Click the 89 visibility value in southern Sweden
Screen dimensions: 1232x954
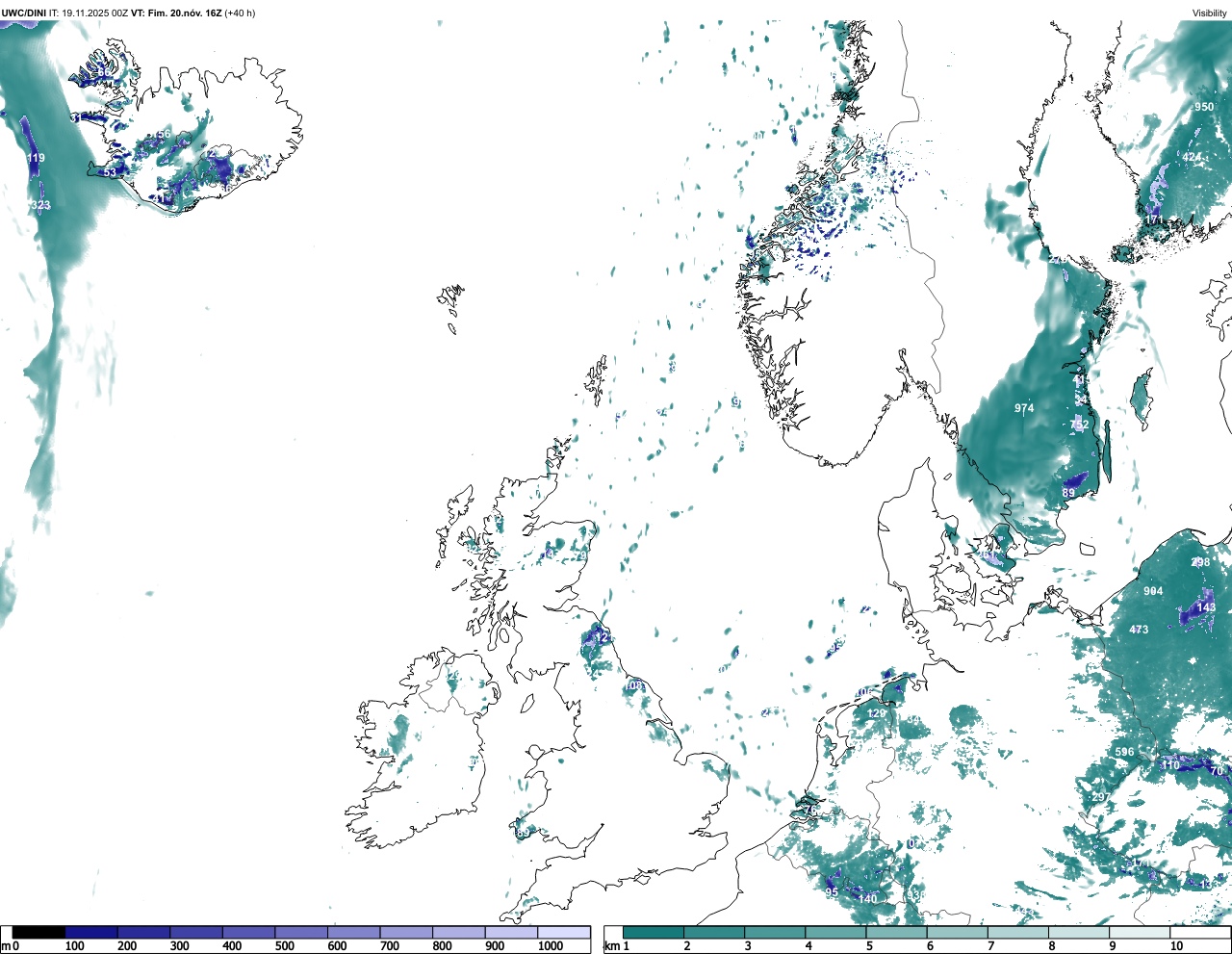click(1068, 493)
